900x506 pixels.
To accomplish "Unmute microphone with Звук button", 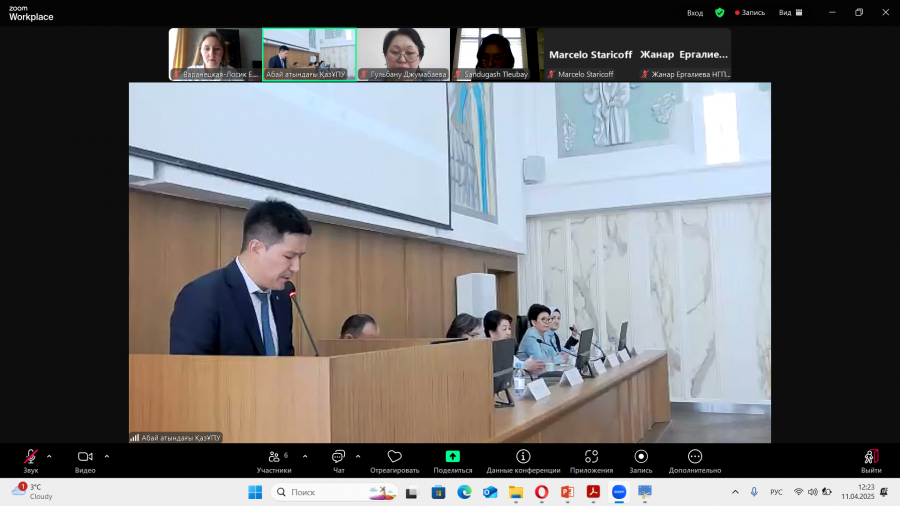I will (x=30, y=461).
